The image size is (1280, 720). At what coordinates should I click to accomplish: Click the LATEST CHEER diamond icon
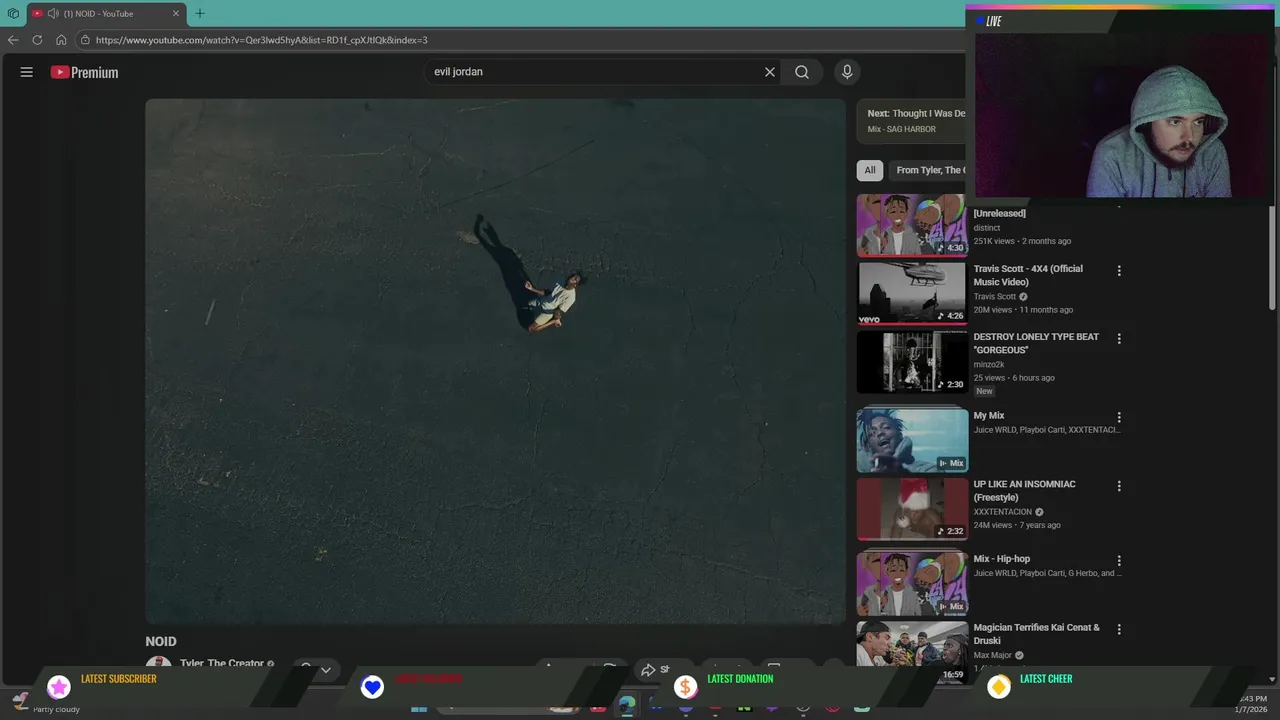(x=999, y=686)
